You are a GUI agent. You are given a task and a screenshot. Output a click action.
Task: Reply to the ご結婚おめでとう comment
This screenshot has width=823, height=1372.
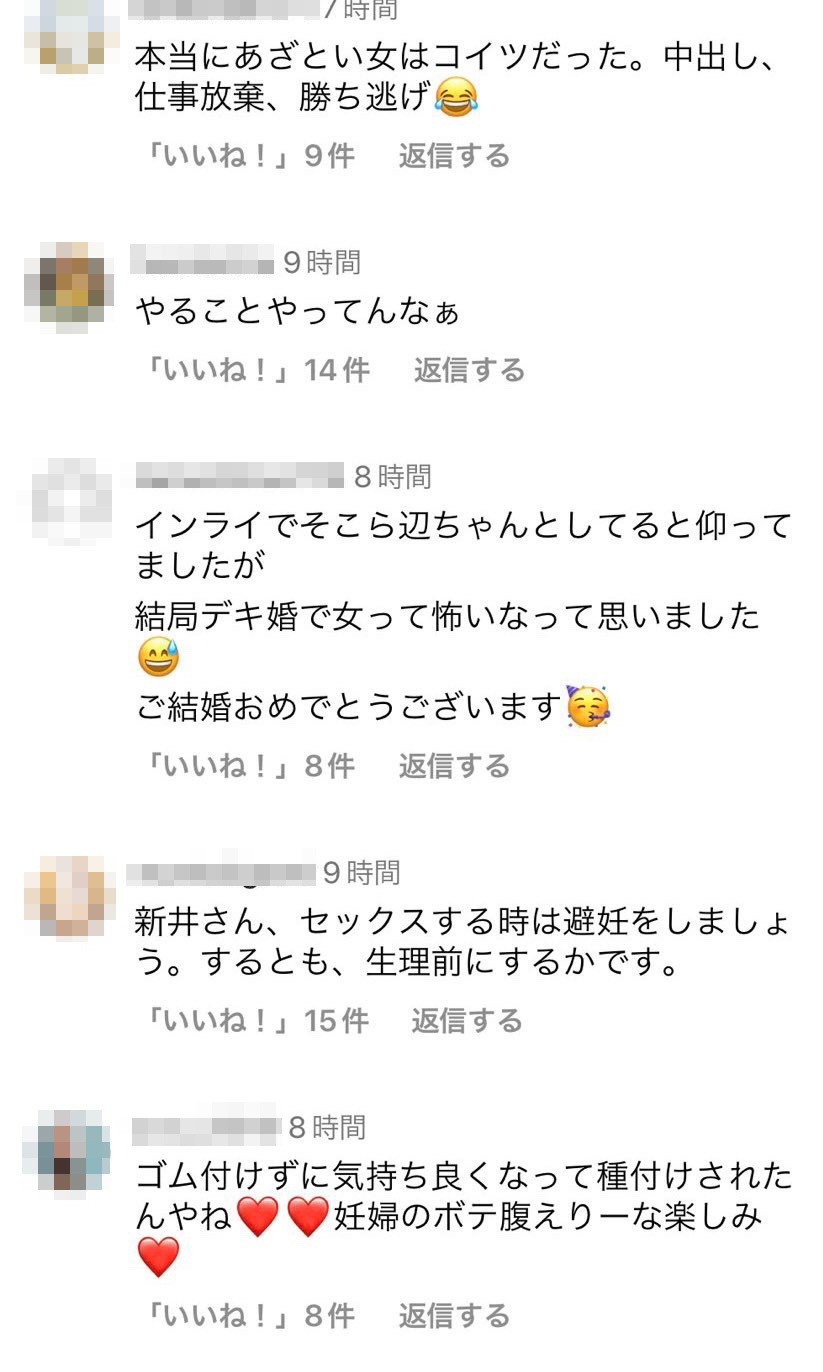(454, 766)
